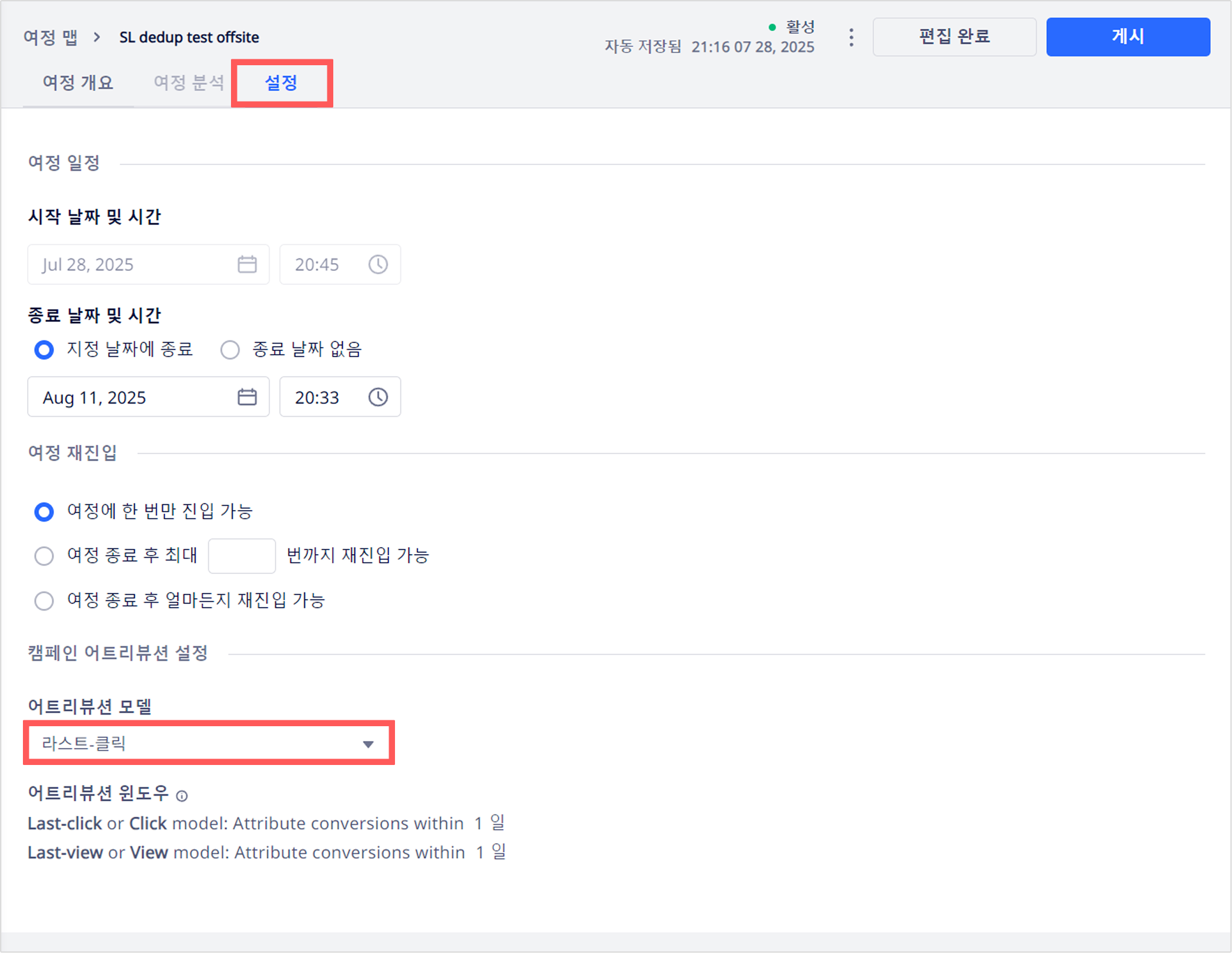Viewport: 1232px width, 953px height.
Task: Open the 어트리뷰션 모델 라스트-클릭 dropdown
Action: [x=209, y=743]
